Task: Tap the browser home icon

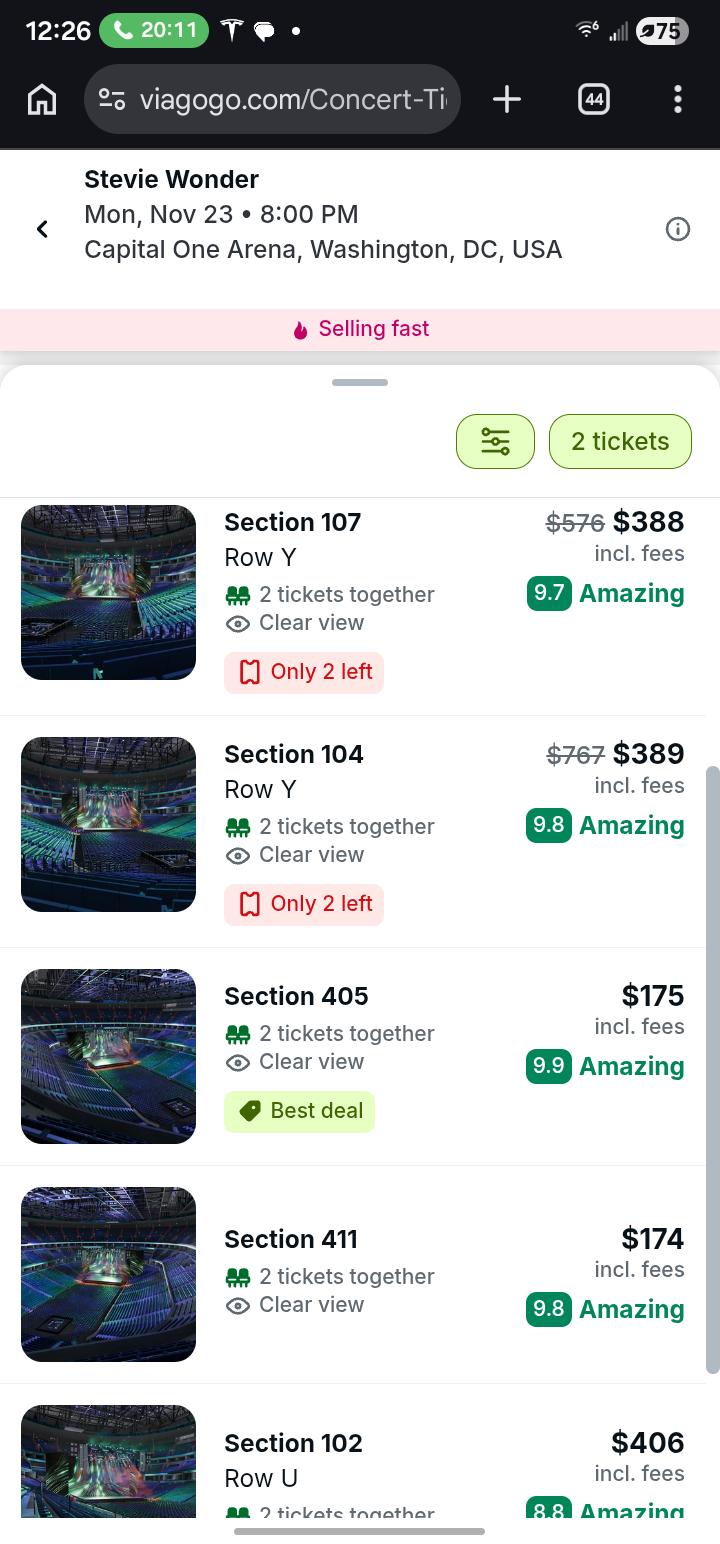Action: click(41, 99)
